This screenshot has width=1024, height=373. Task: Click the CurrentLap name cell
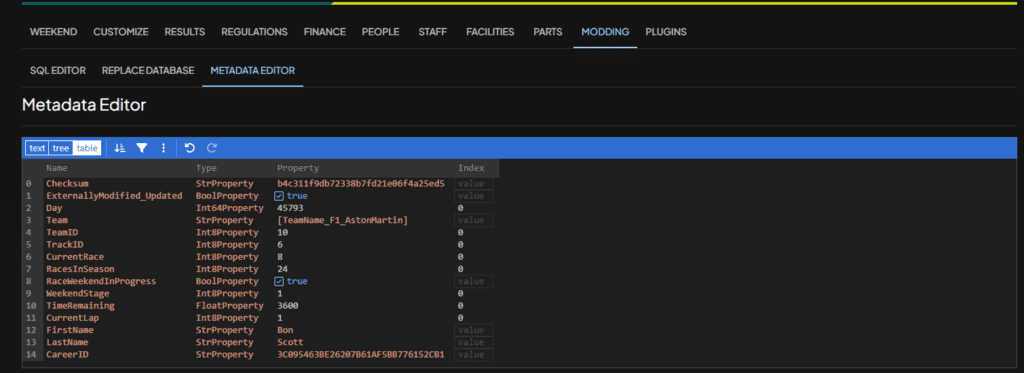(72, 317)
